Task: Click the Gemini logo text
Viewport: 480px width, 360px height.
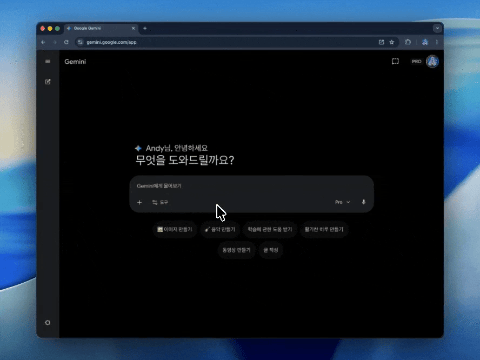Action: pyautogui.click(x=75, y=62)
